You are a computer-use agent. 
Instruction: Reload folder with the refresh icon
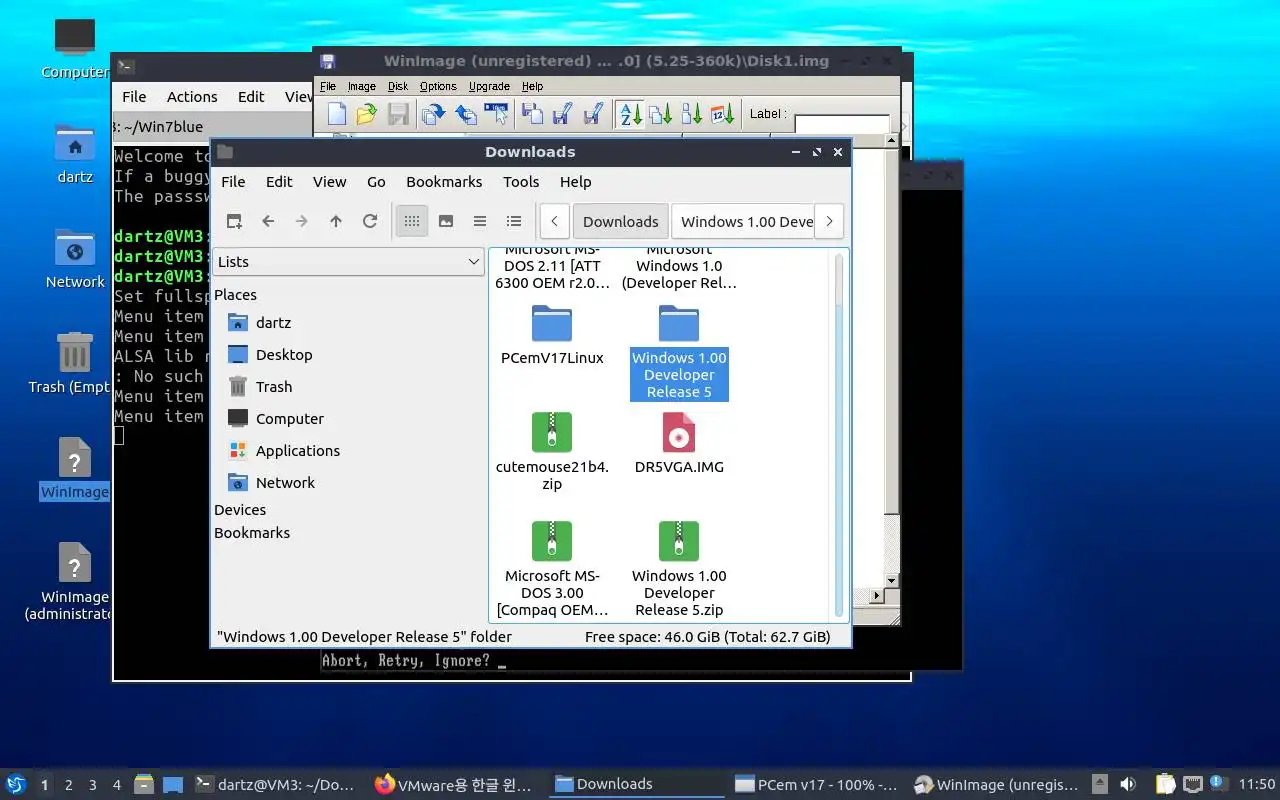370,221
